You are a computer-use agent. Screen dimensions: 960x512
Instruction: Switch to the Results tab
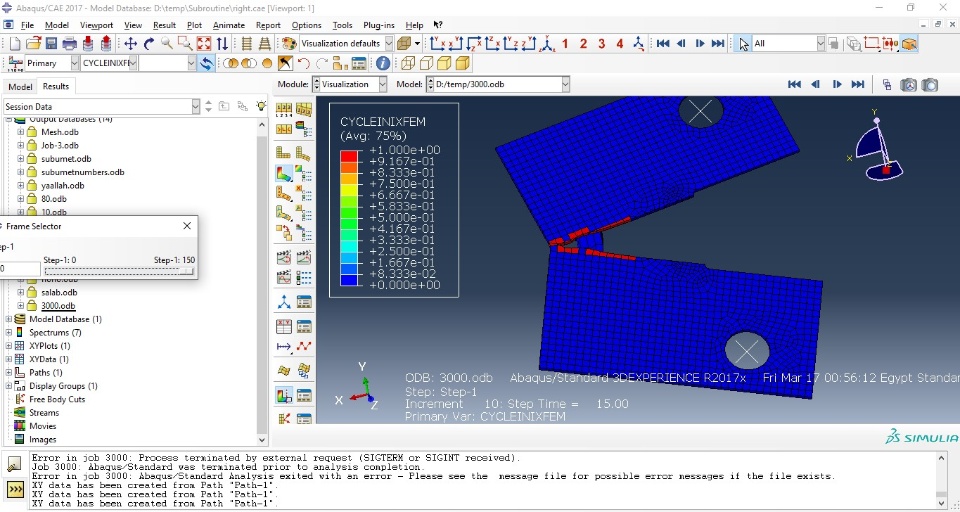[x=56, y=86]
